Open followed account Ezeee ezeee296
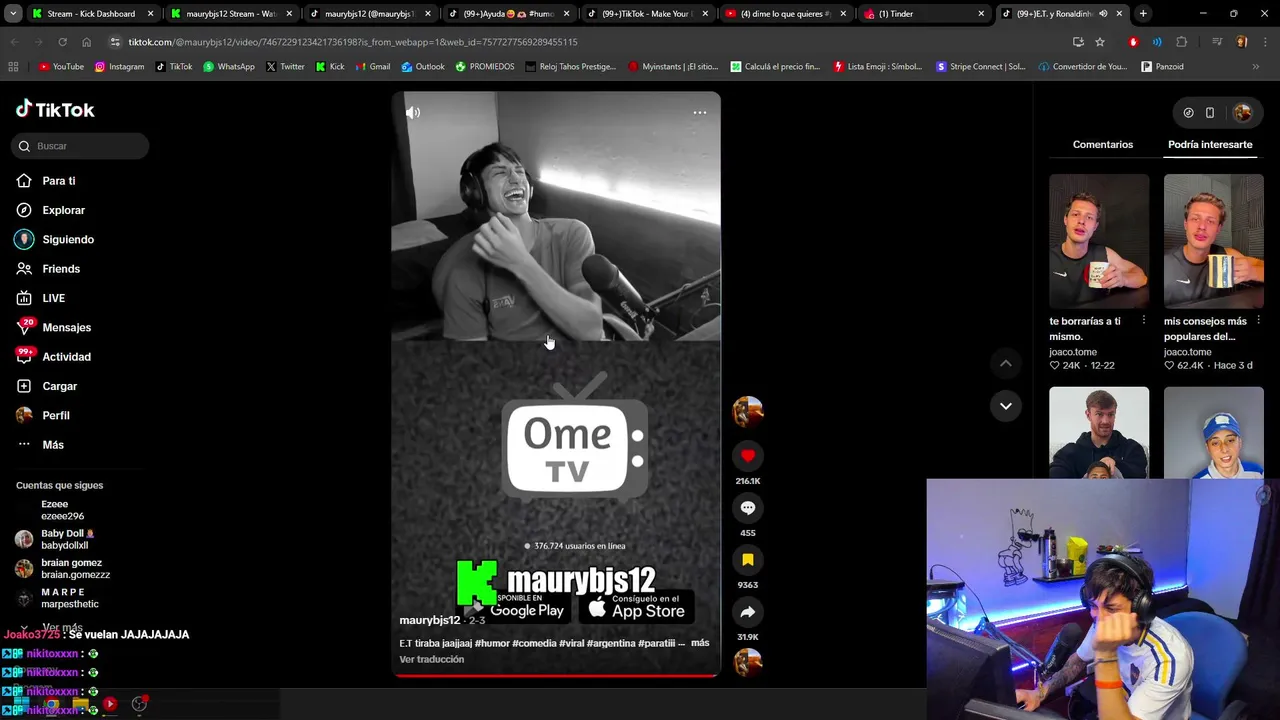Viewport: 1280px width, 720px height. (62, 510)
